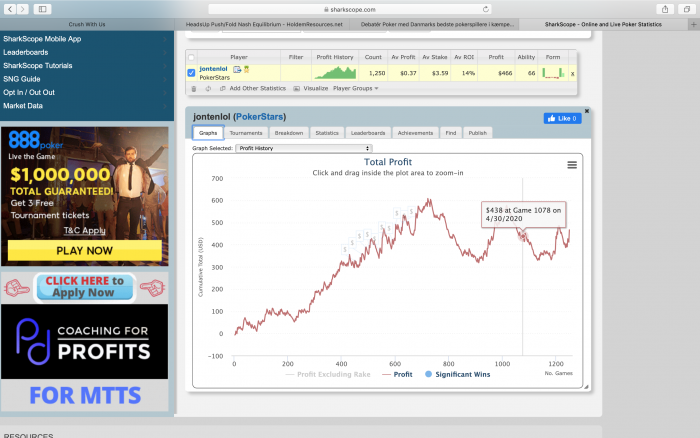This screenshot has width=700, height=438.
Task: Open the Graph Selected Profit History dropdown
Action: coord(304,148)
